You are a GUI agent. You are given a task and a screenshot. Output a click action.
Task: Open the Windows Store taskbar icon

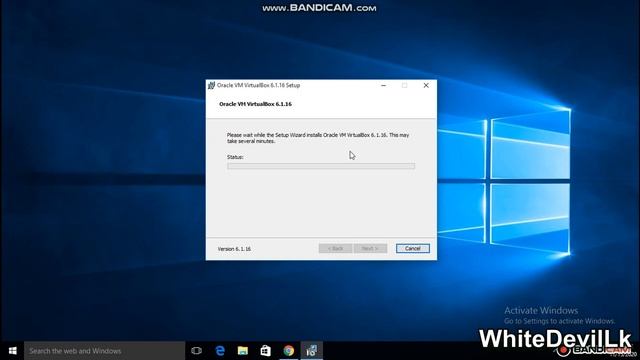[x=266, y=351]
